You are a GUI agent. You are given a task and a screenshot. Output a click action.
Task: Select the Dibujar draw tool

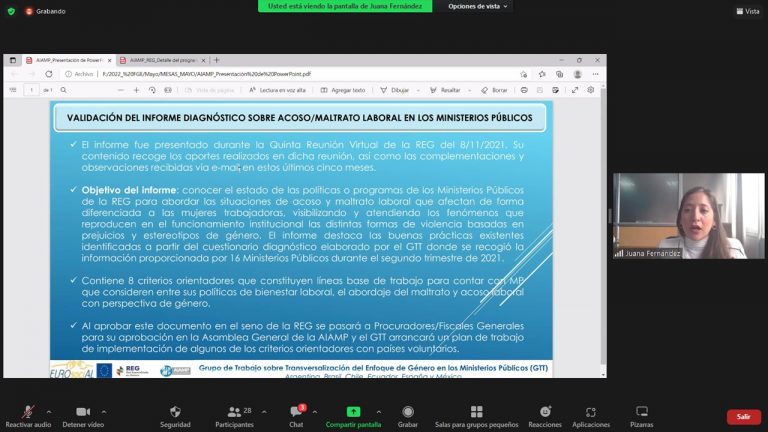[395, 90]
